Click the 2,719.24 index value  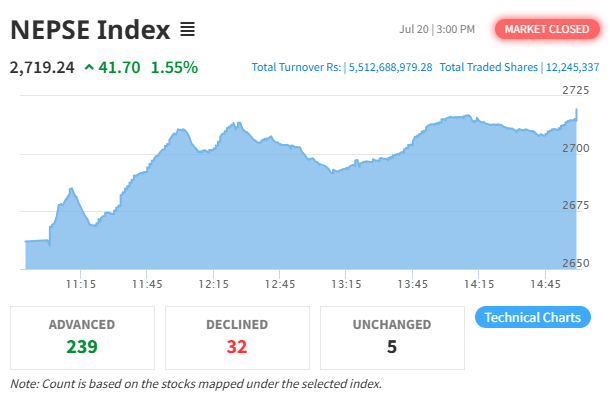(42, 67)
